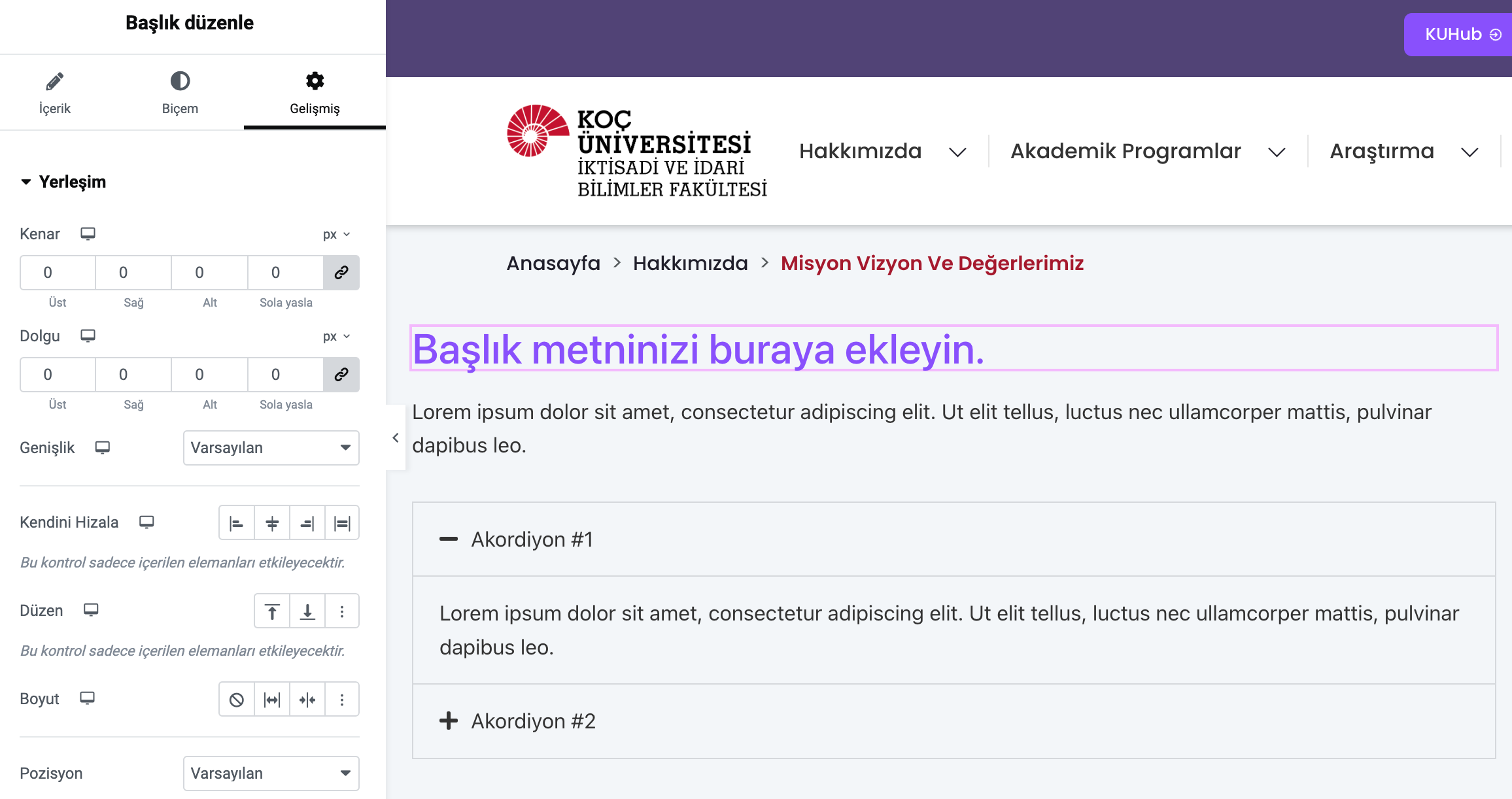Choose the grow icon in Boyut
The width and height of the screenshot is (1512, 799).
(x=272, y=700)
